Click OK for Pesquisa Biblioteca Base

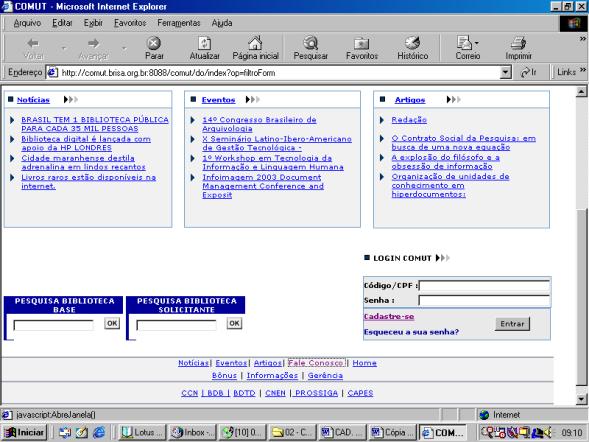(x=112, y=323)
